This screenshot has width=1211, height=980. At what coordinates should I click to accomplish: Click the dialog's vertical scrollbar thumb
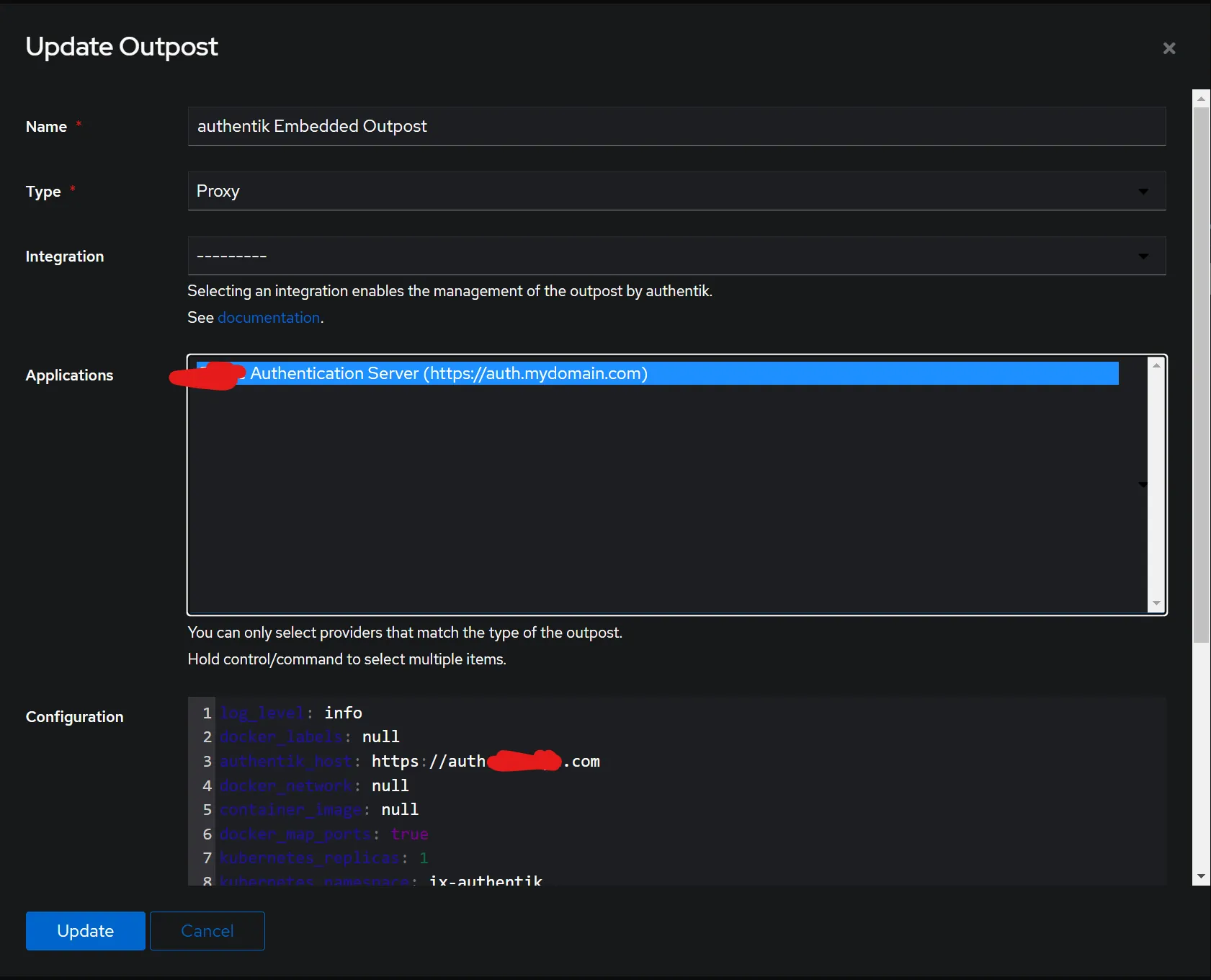1201,375
